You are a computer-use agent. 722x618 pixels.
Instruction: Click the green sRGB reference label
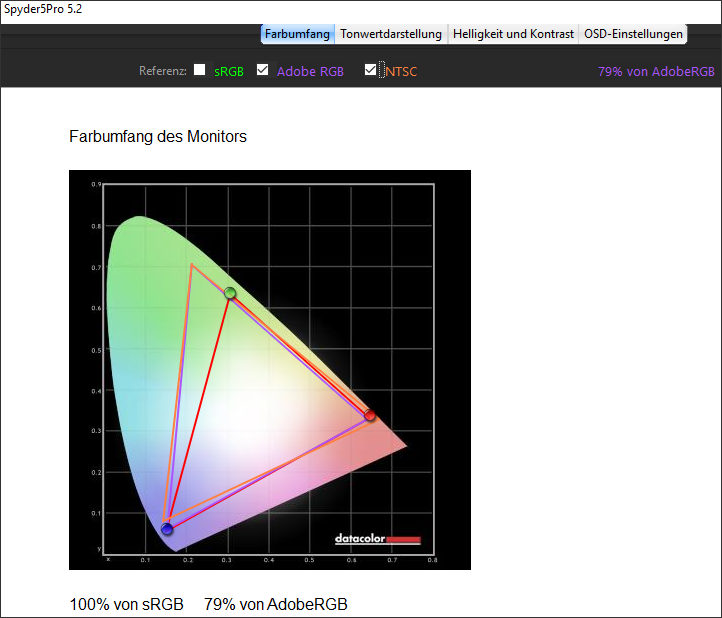(229, 72)
